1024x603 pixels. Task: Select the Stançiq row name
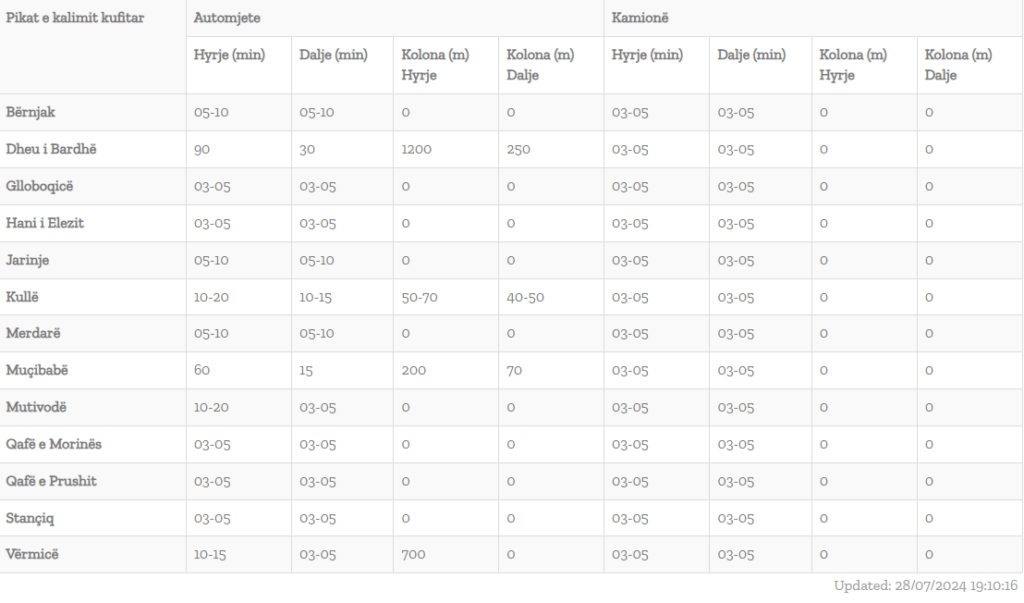(30, 518)
